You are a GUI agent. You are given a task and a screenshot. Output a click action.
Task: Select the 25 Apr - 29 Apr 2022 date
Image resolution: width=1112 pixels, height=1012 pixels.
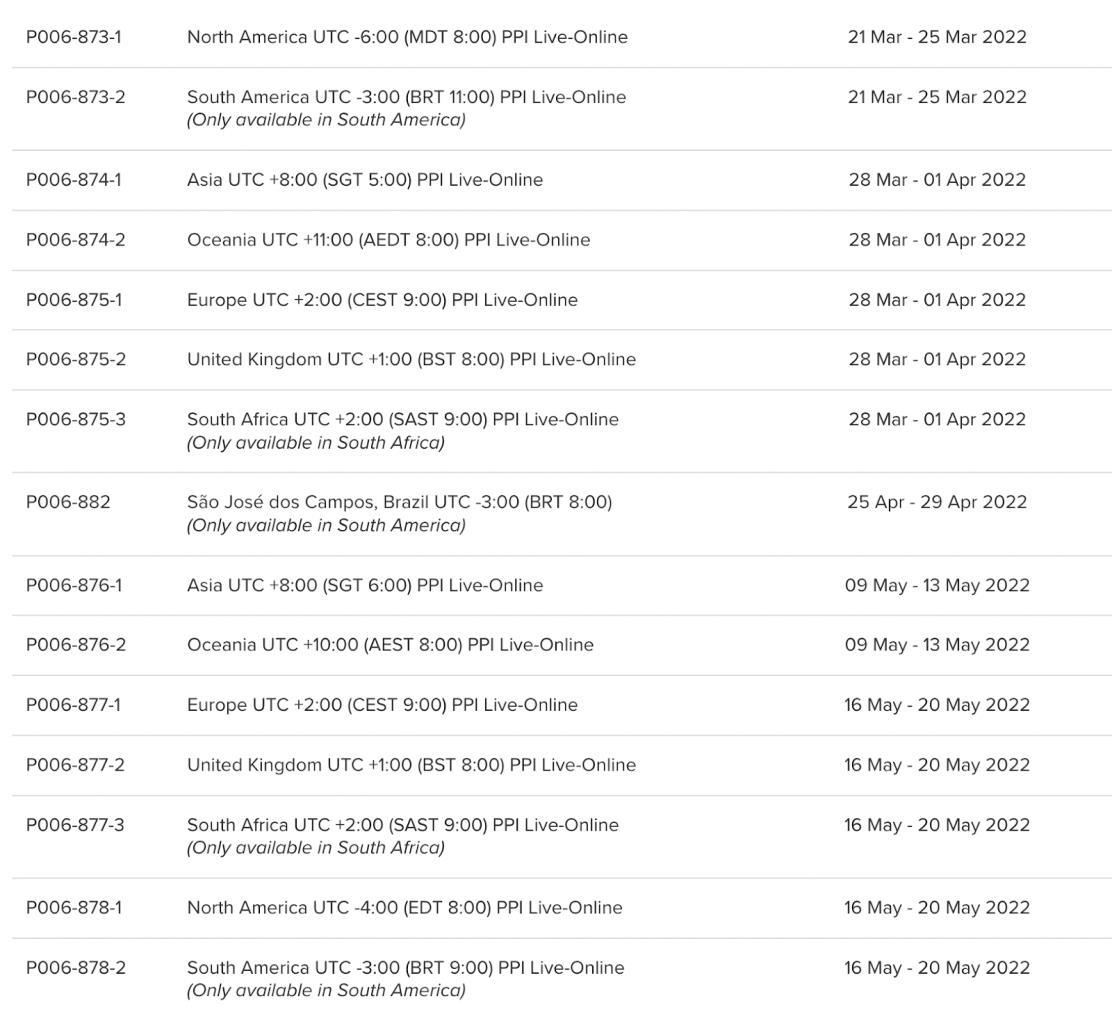pyautogui.click(x=937, y=502)
